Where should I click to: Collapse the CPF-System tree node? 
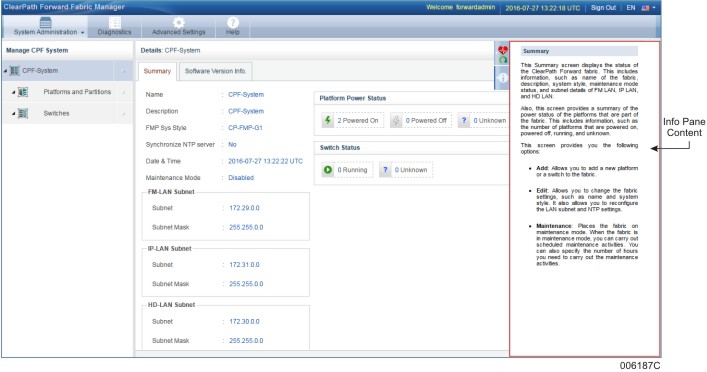[x=5, y=71]
